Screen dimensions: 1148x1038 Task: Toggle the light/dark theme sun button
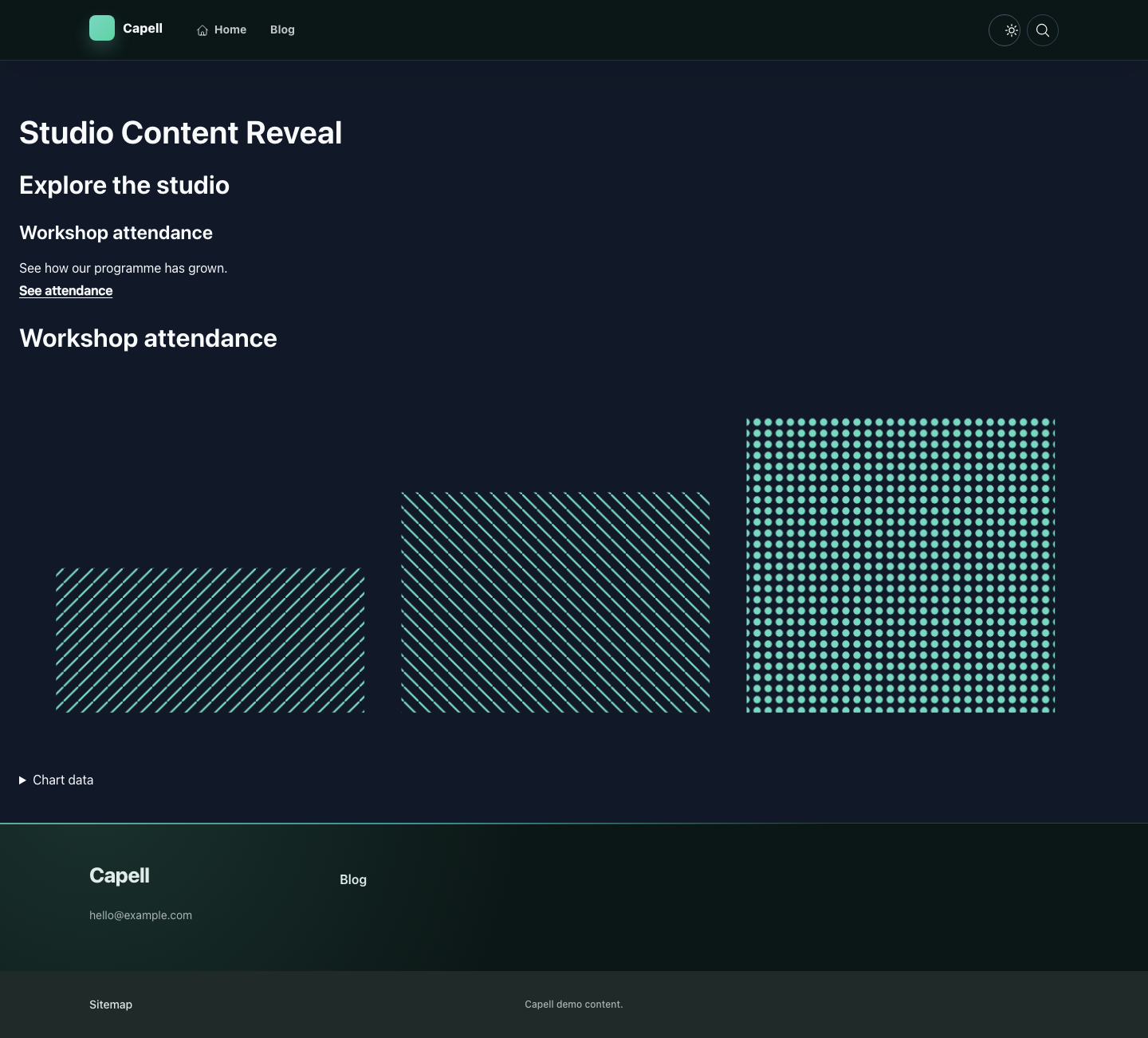click(x=1005, y=30)
